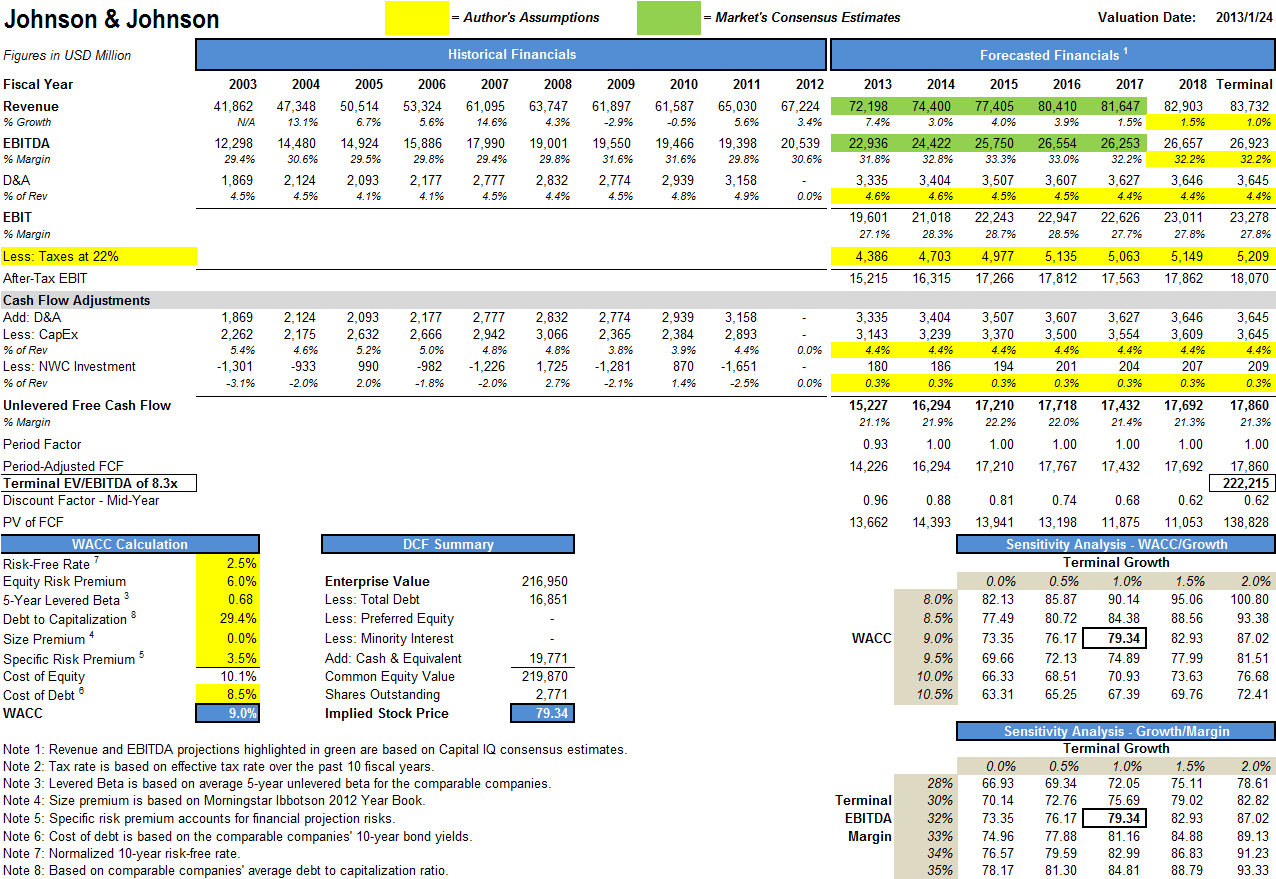This screenshot has width=1276, height=879.
Task: Select the "Fiscal Year" row label
Action: pyautogui.click(x=38, y=84)
